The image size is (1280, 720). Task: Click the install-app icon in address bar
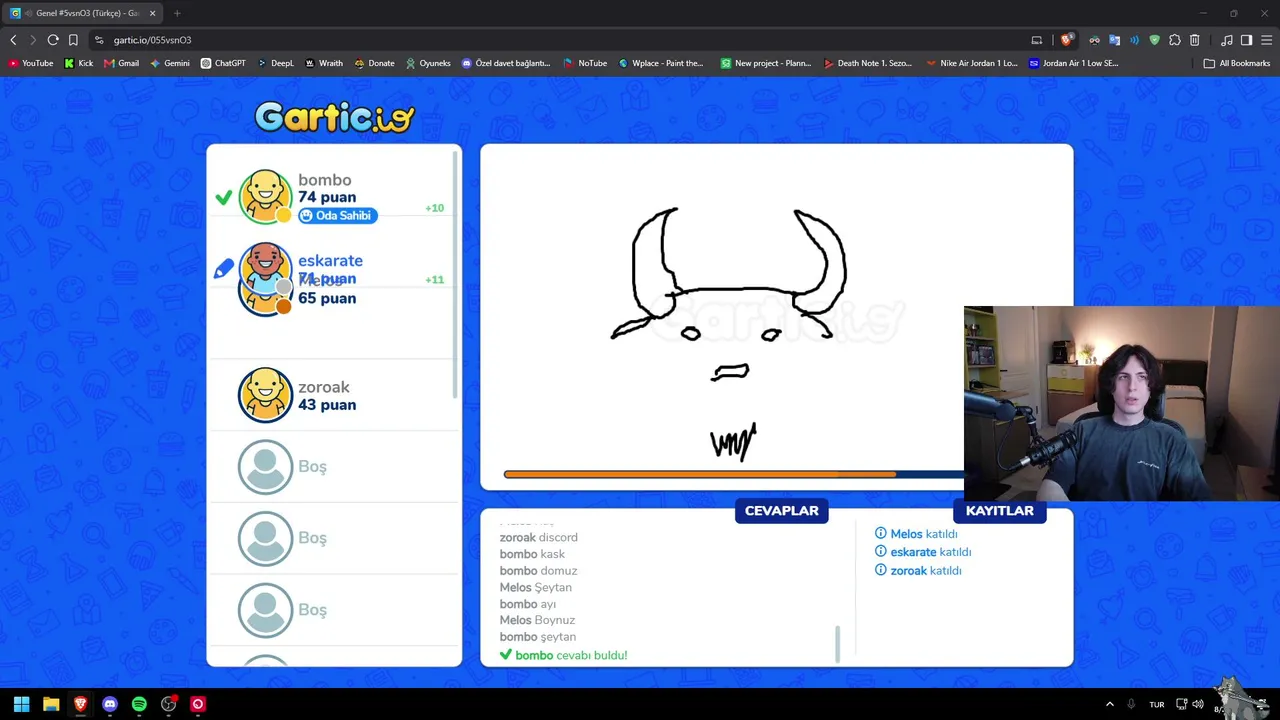(x=1037, y=40)
